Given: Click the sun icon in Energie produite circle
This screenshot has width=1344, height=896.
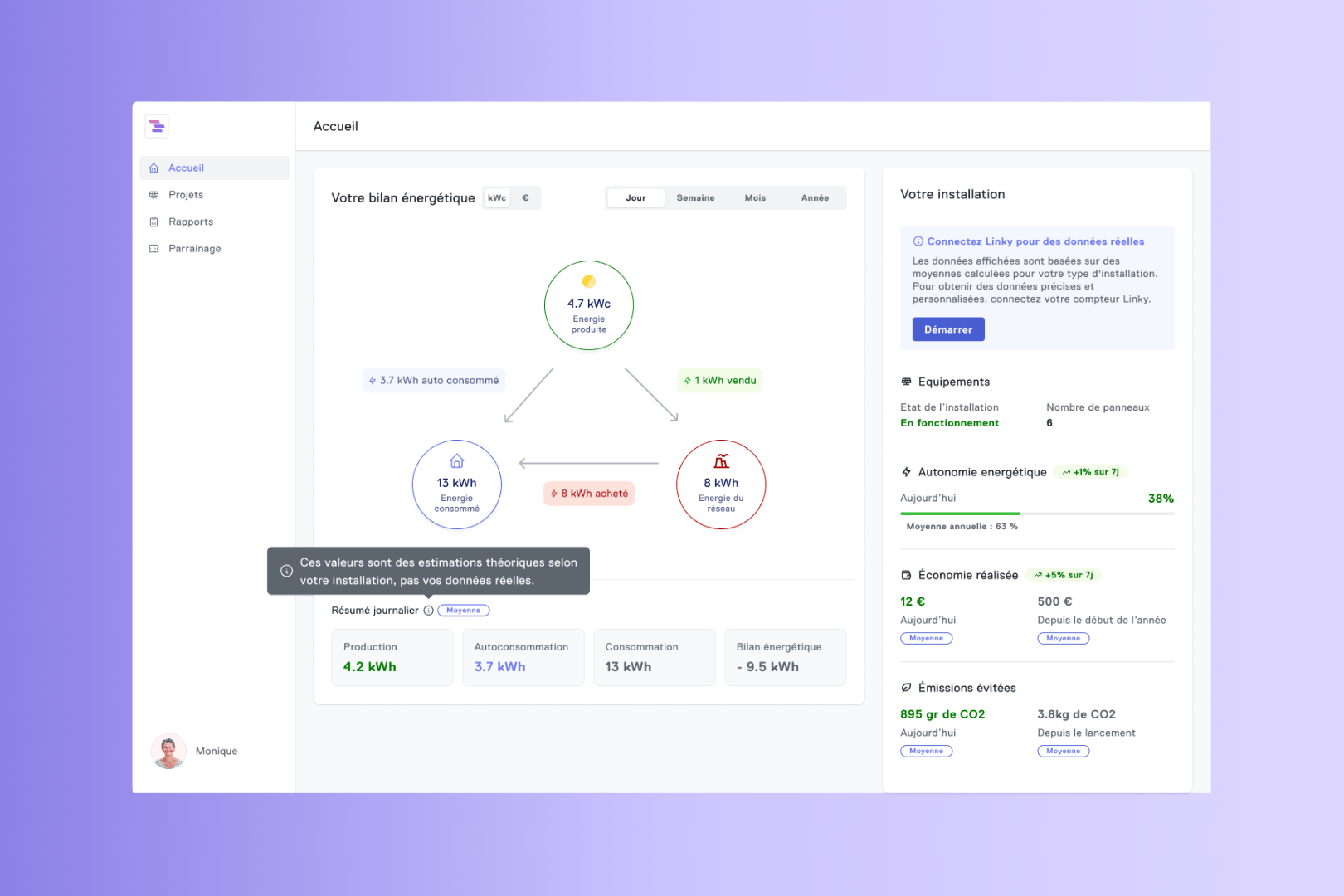Looking at the screenshot, I should (589, 281).
